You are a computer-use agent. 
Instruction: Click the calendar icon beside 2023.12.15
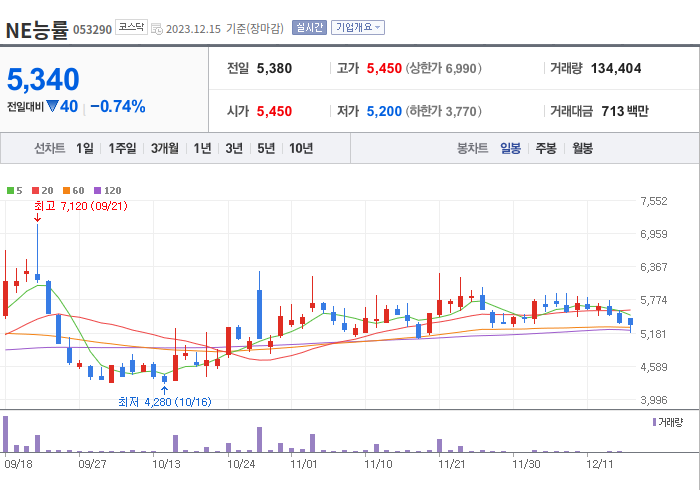[x=157, y=29]
